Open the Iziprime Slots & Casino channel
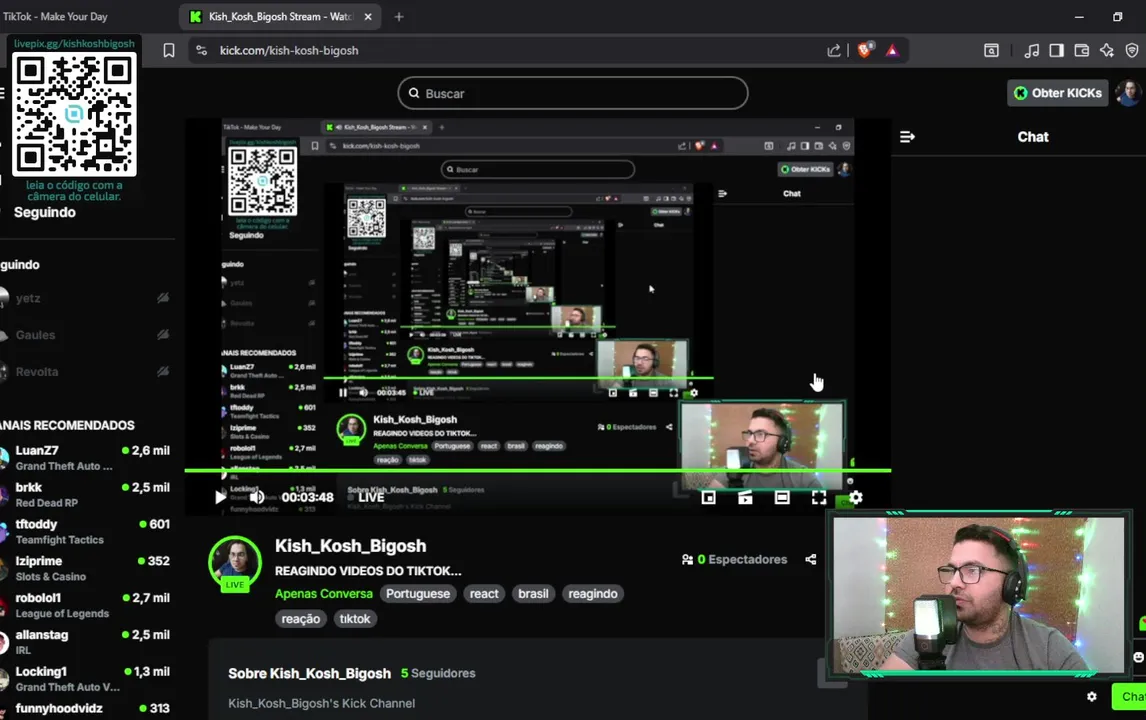This screenshot has height=720, width=1146. pyautogui.click(x=86, y=568)
